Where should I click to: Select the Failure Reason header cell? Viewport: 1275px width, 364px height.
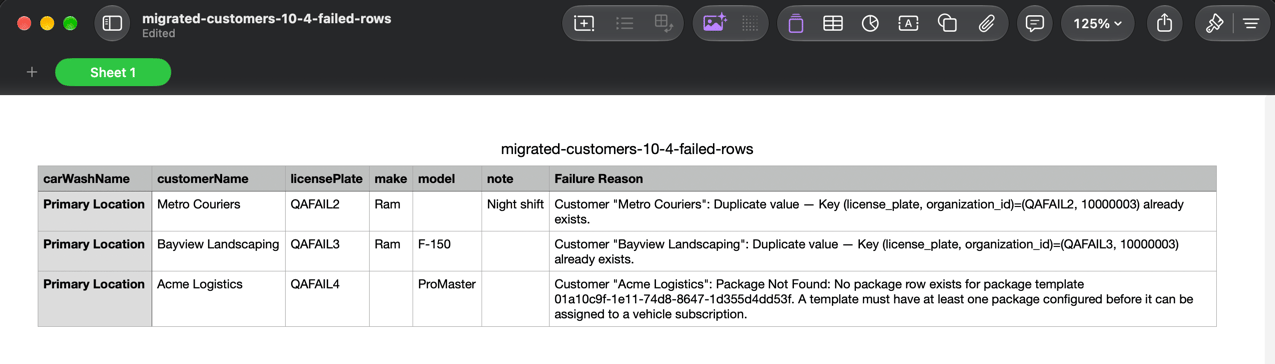click(883, 179)
